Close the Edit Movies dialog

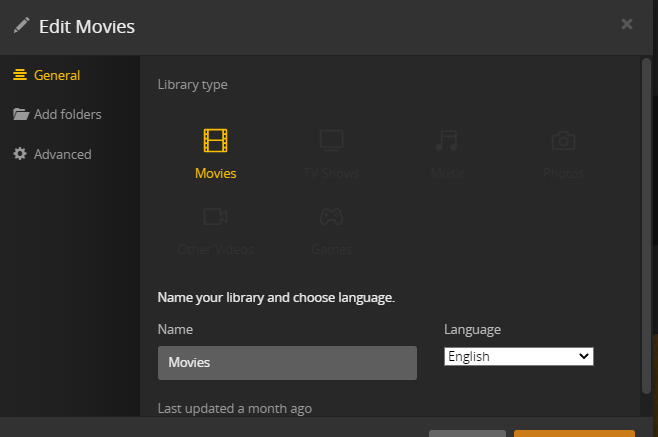pos(627,24)
